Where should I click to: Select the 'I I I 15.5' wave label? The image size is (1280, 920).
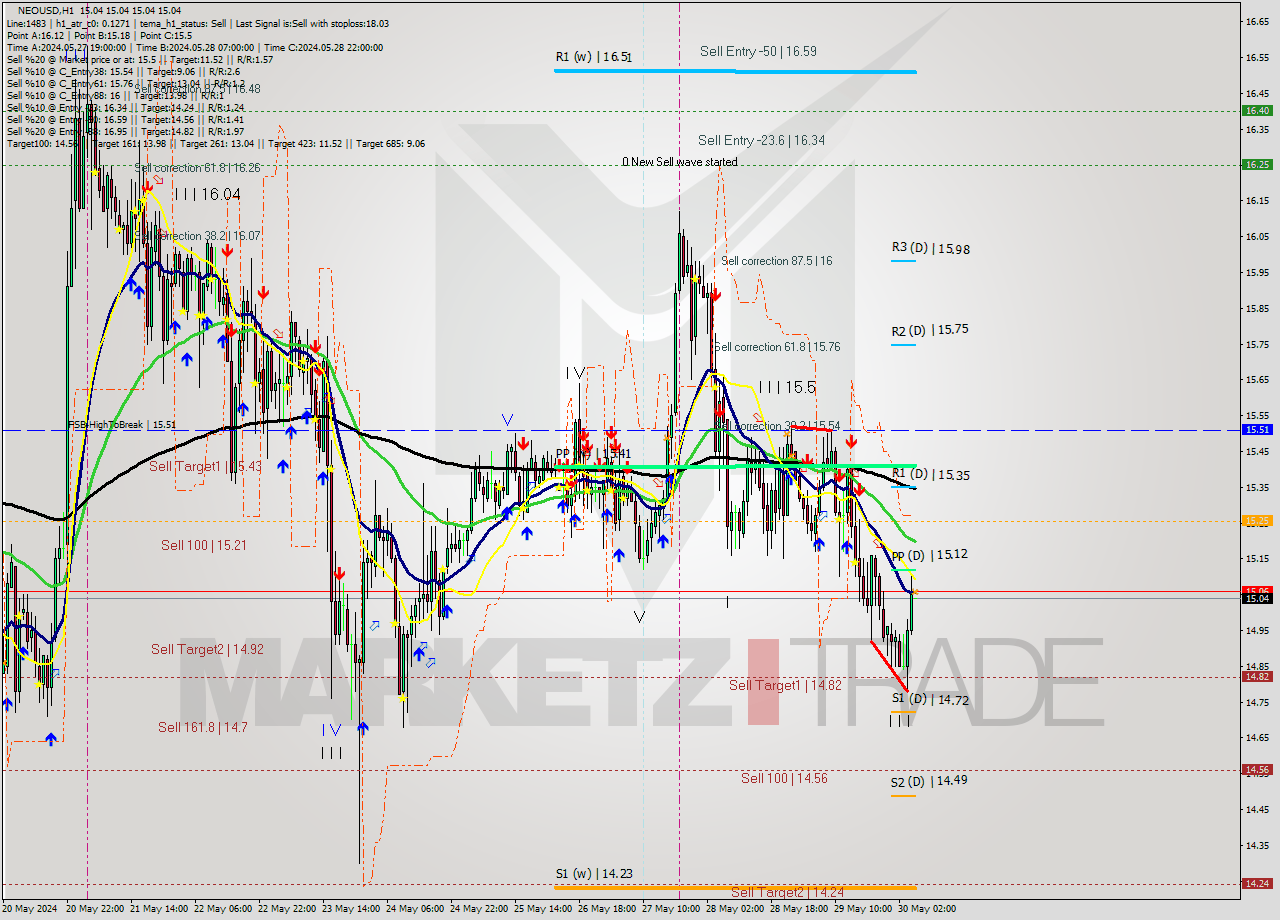[787, 387]
